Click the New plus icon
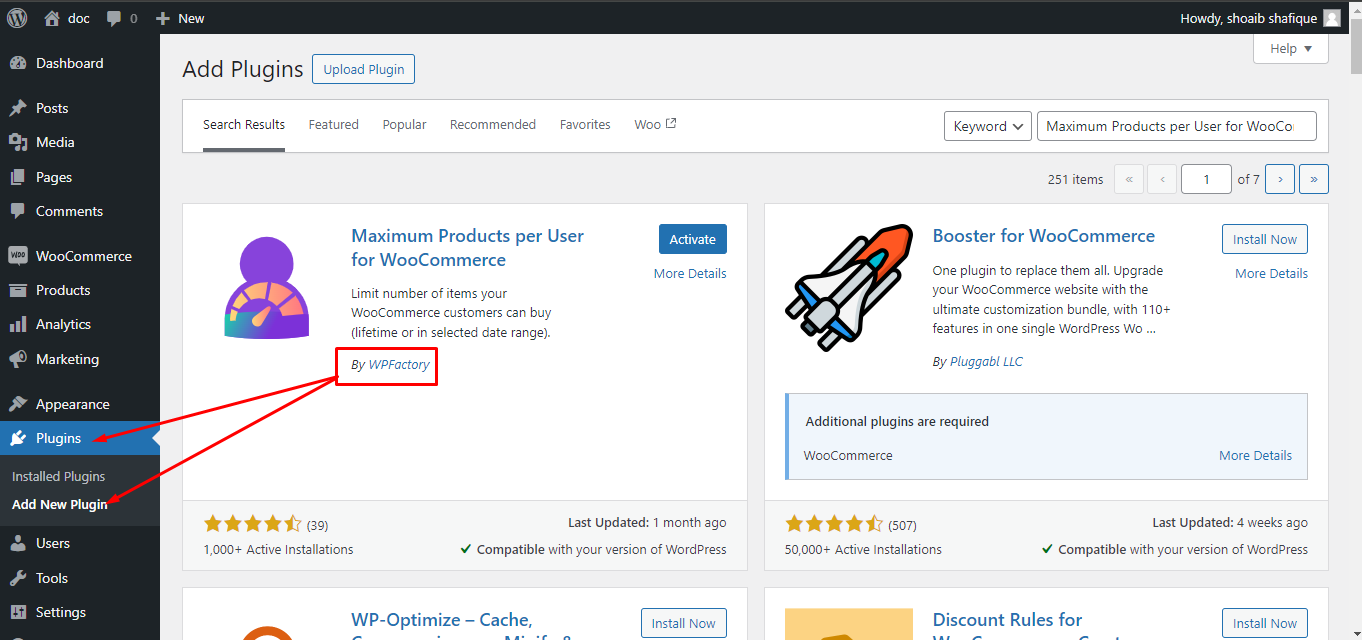 (x=163, y=18)
